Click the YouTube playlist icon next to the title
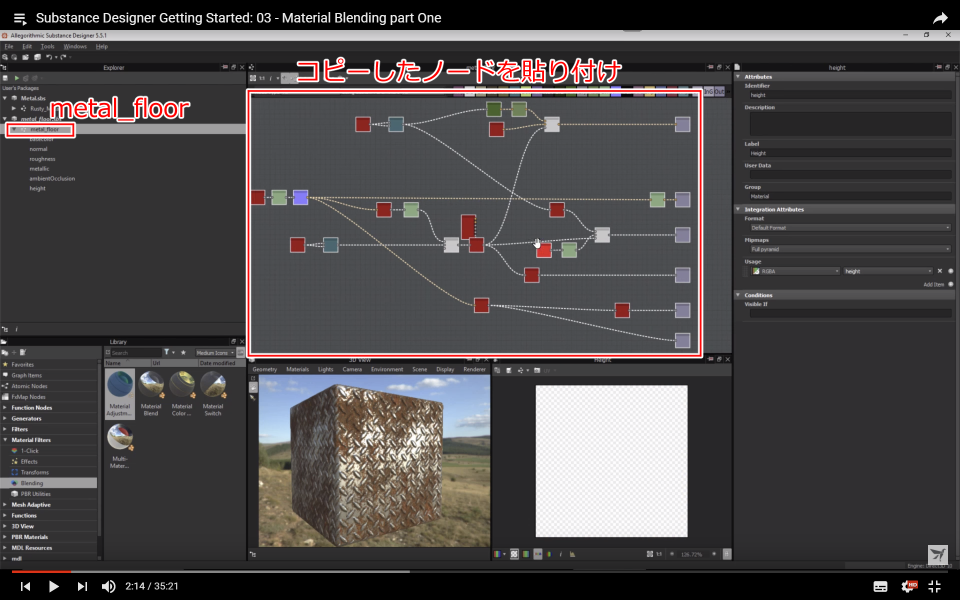The image size is (960, 600). (x=20, y=18)
